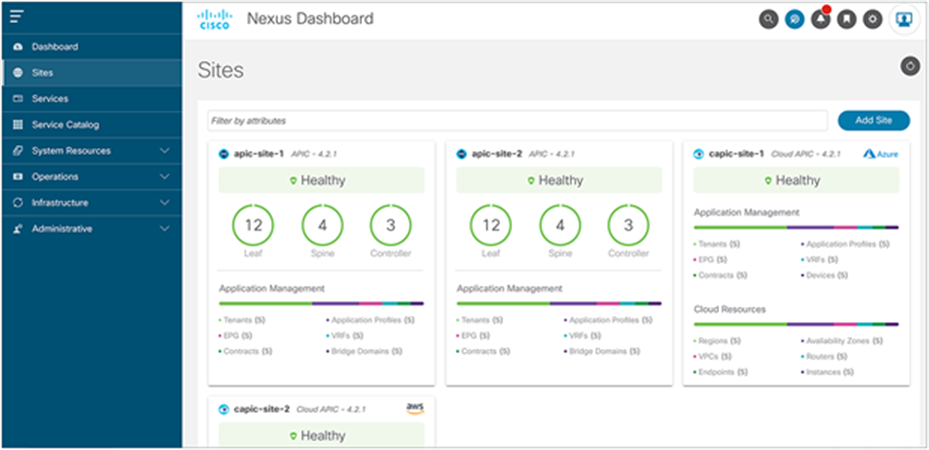This screenshot has height=450, width=929.
Task: Click the blue feedback icon in header
Action: click(x=794, y=19)
